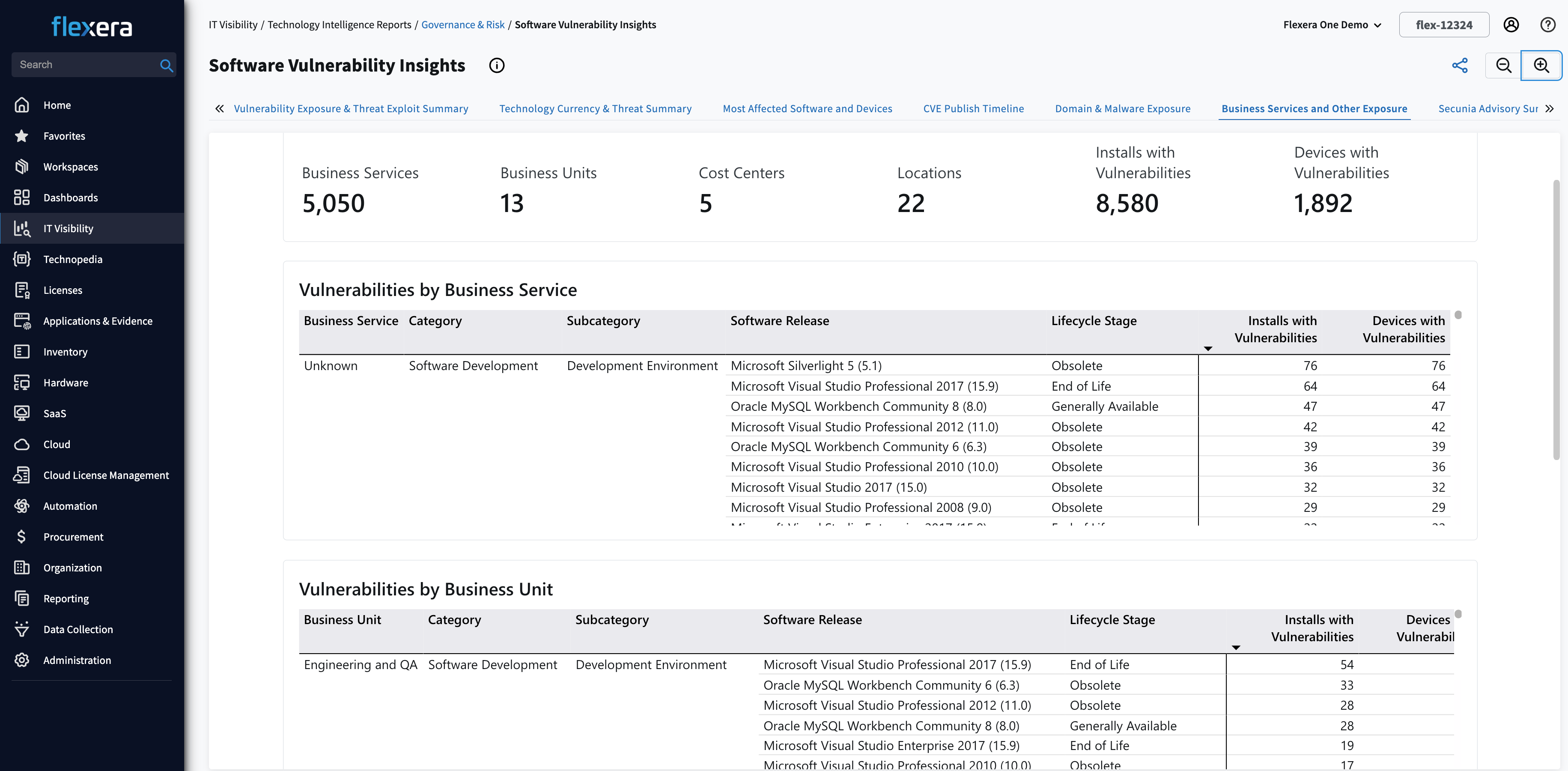Open the Domain & Malware Exposure tab
The height and width of the screenshot is (771, 1568).
pyautogui.click(x=1123, y=108)
